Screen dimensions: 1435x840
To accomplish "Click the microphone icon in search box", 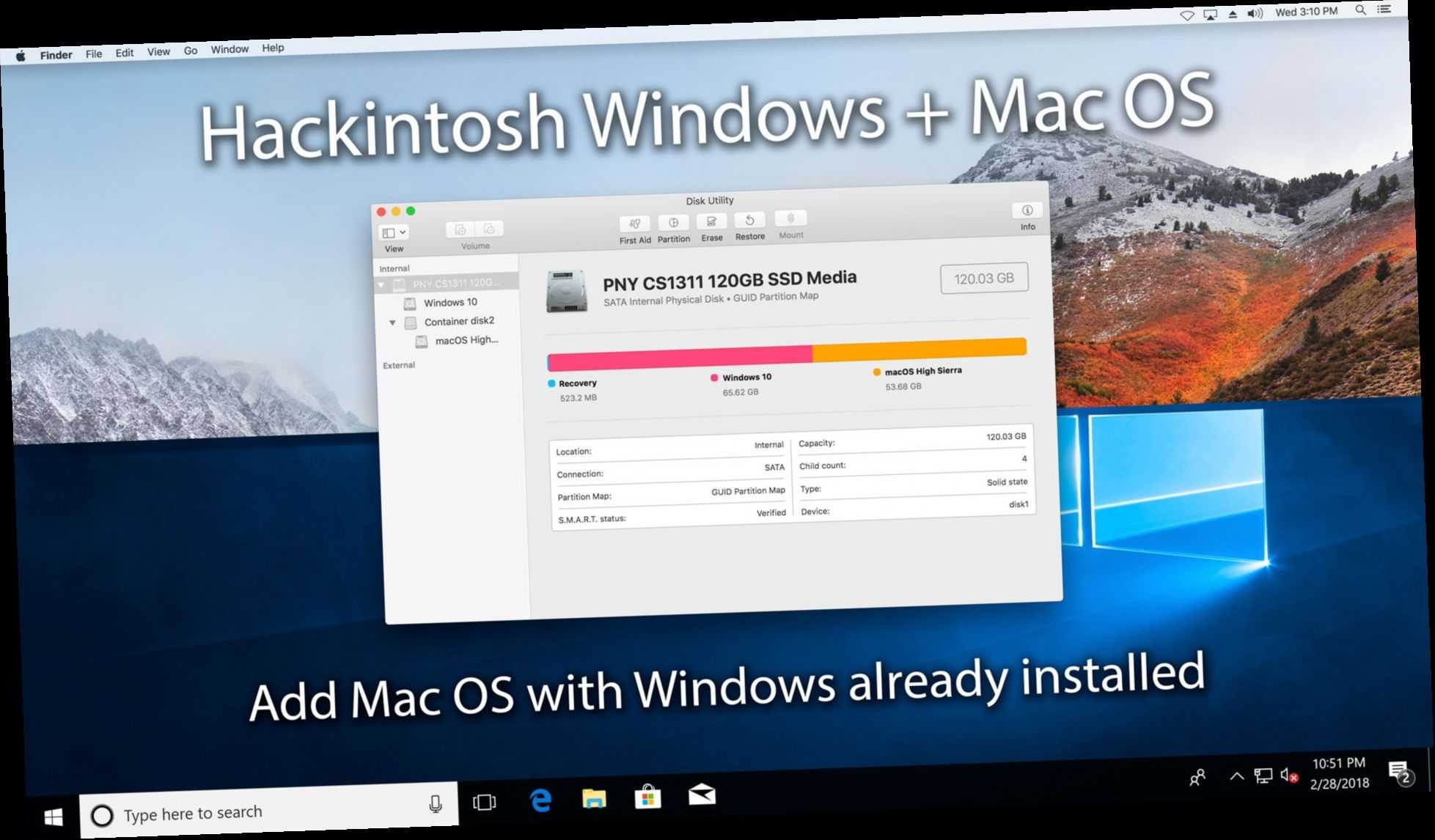I will click(436, 805).
